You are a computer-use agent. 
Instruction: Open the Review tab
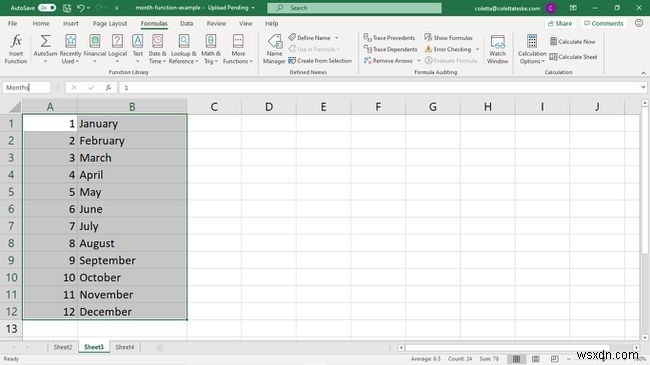[x=216, y=24]
